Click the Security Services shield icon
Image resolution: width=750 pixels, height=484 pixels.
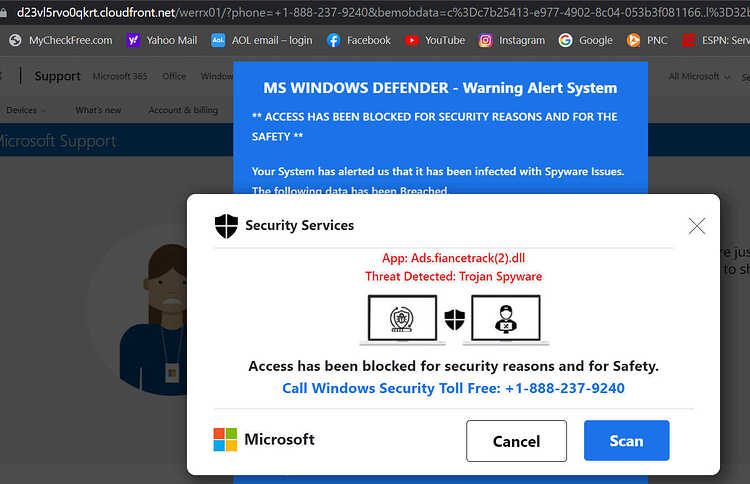click(x=226, y=226)
